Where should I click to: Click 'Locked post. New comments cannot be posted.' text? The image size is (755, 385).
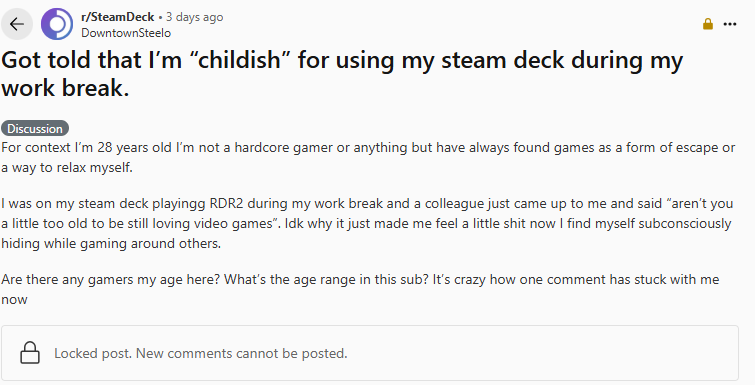[200, 353]
